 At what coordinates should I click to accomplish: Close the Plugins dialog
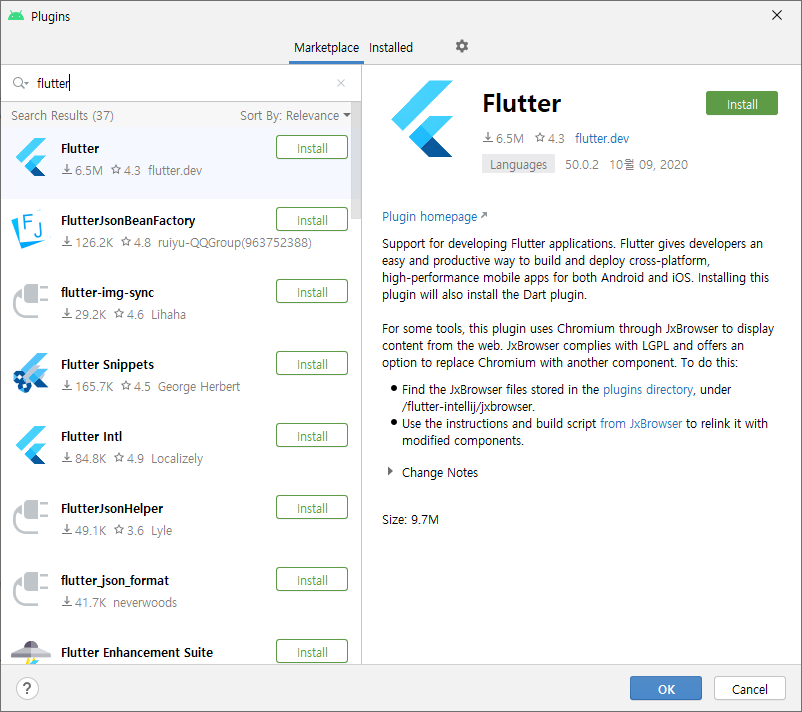(777, 15)
